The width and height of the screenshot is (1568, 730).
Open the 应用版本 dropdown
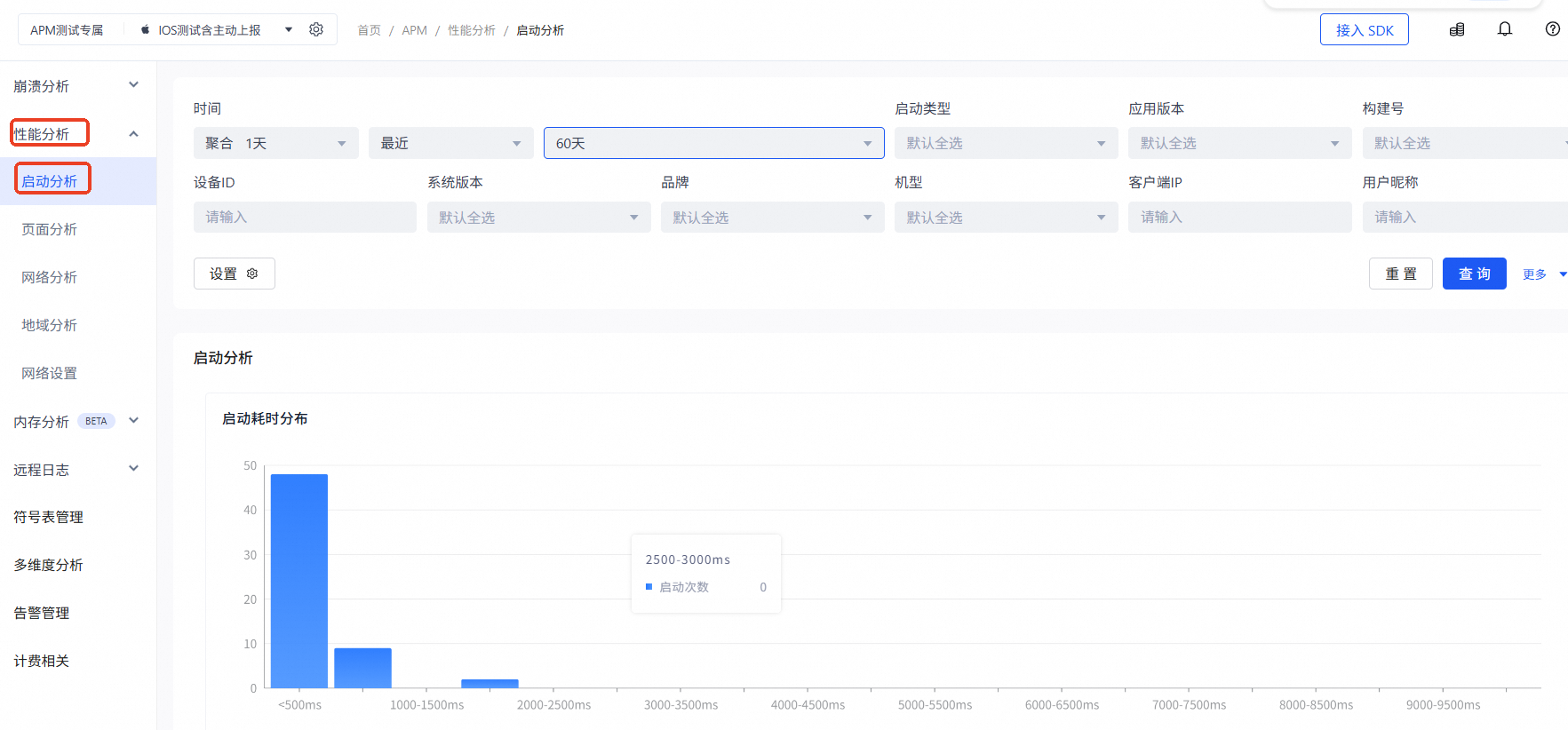click(x=1238, y=143)
